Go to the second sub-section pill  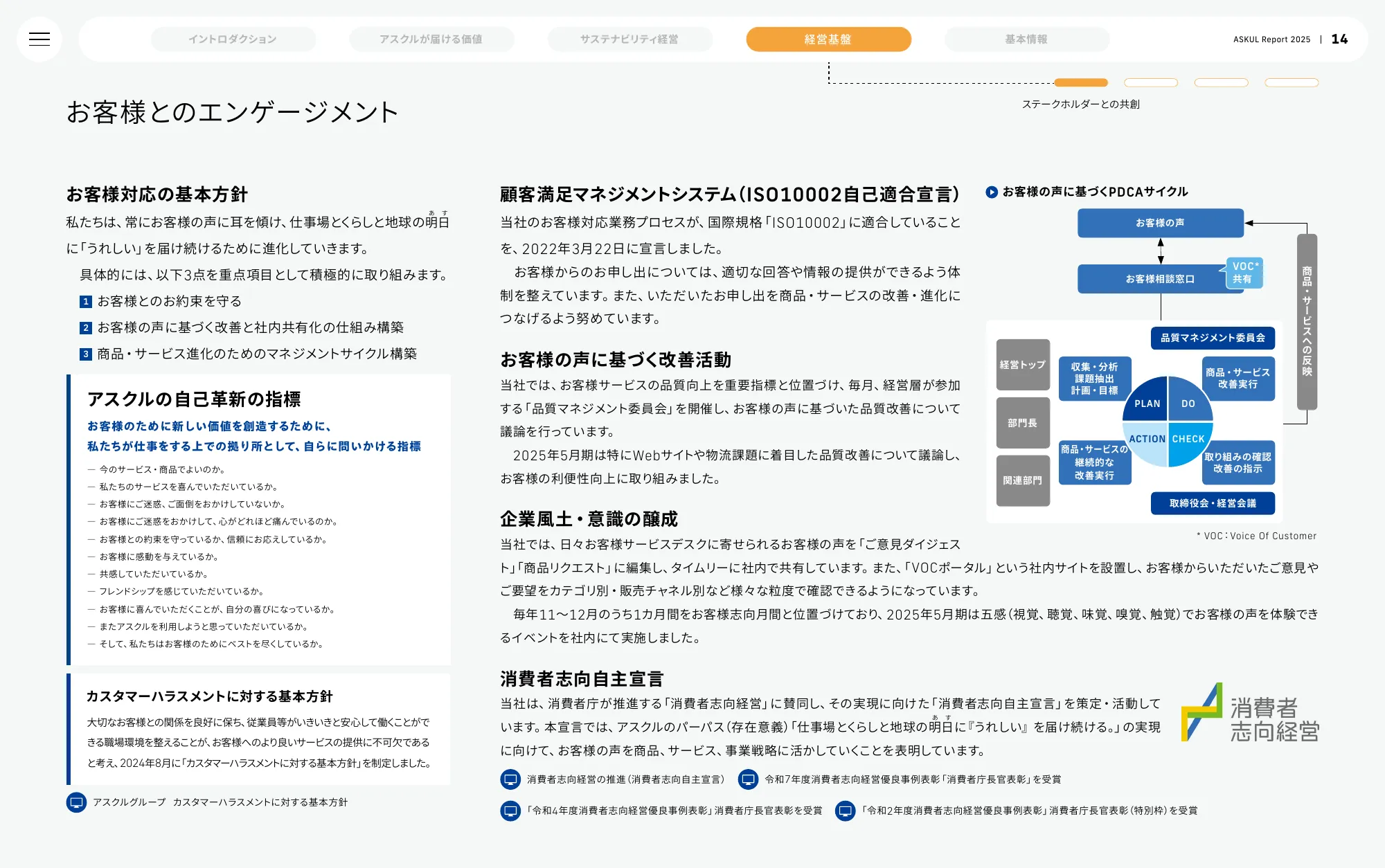pyautogui.click(x=1151, y=82)
